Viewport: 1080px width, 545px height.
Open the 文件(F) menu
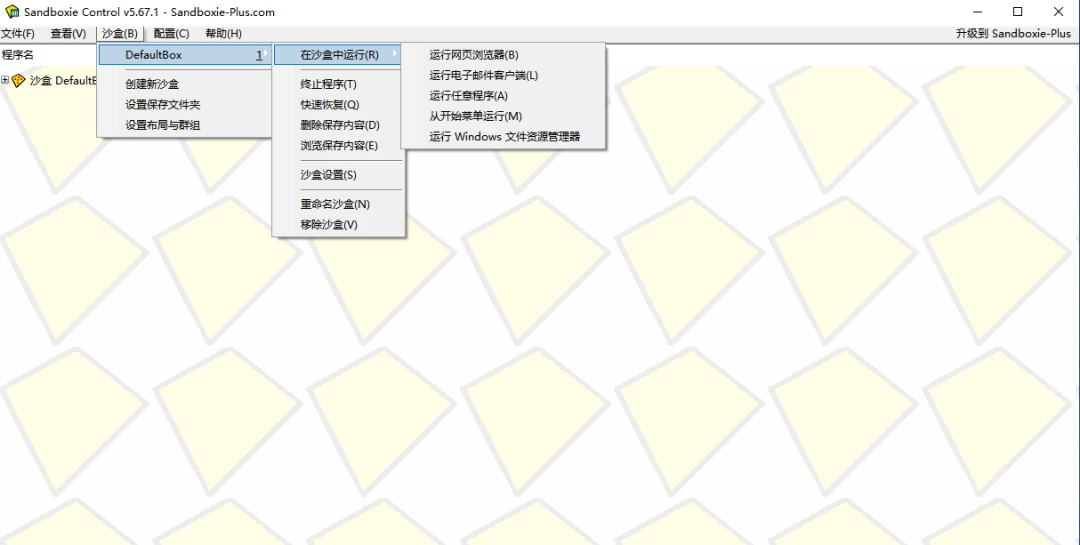[x=18, y=34]
